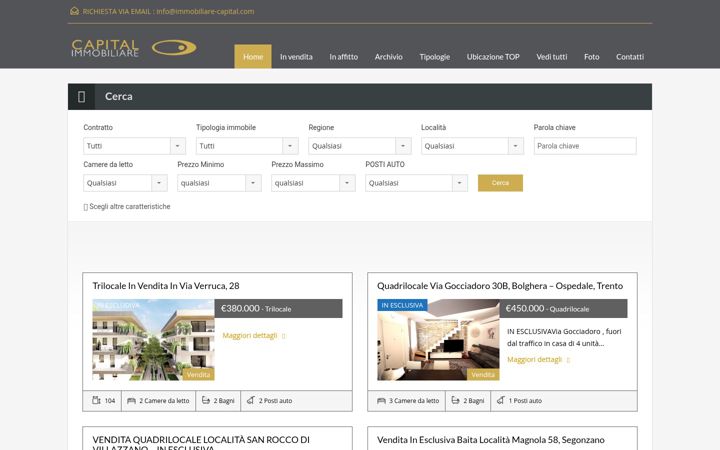Click parking icon for 1 Posti auto

[x=501, y=400]
